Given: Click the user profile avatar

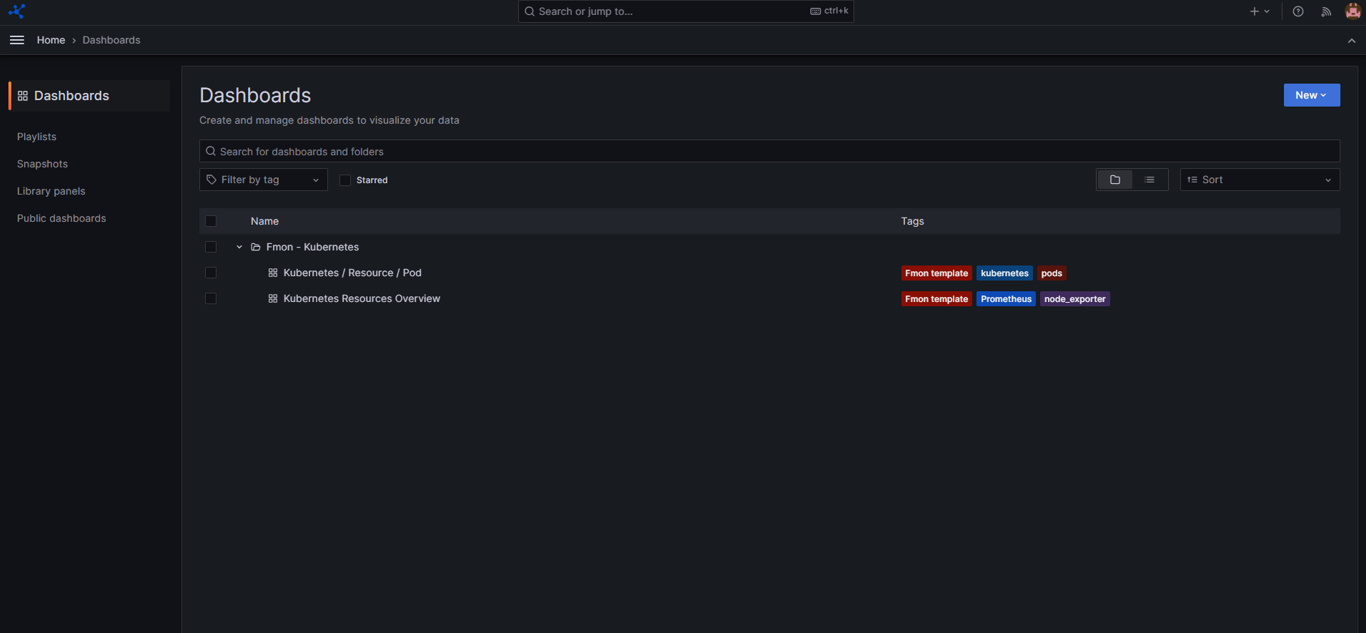Looking at the screenshot, I should tap(1353, 12).
